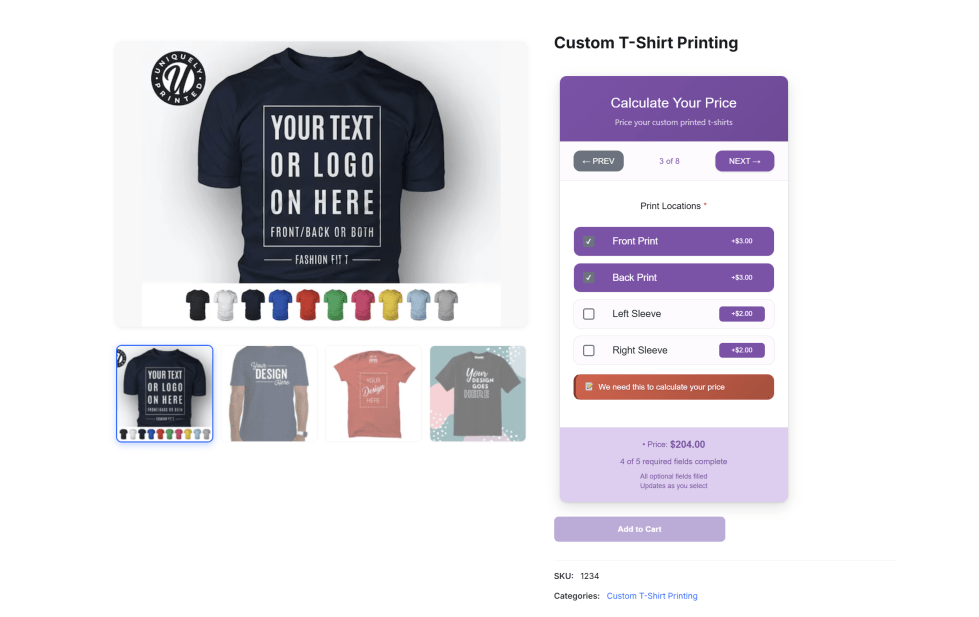Viewport: 979px width, 617px height.
Task: Open the Custom T-Shirt Printing category link
Action: click(652, 596)
